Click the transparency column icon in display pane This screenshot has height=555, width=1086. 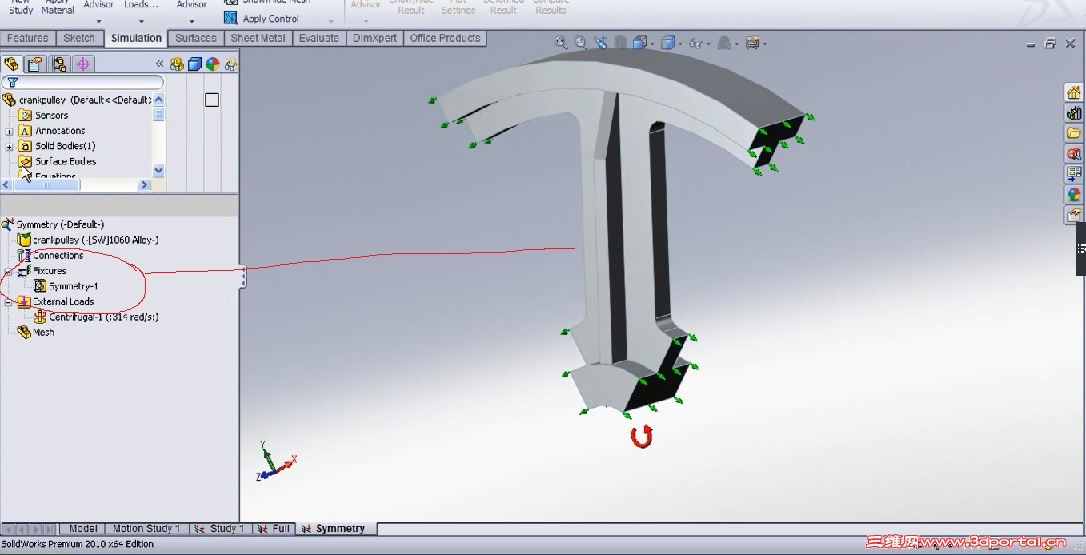pos(231,64)
